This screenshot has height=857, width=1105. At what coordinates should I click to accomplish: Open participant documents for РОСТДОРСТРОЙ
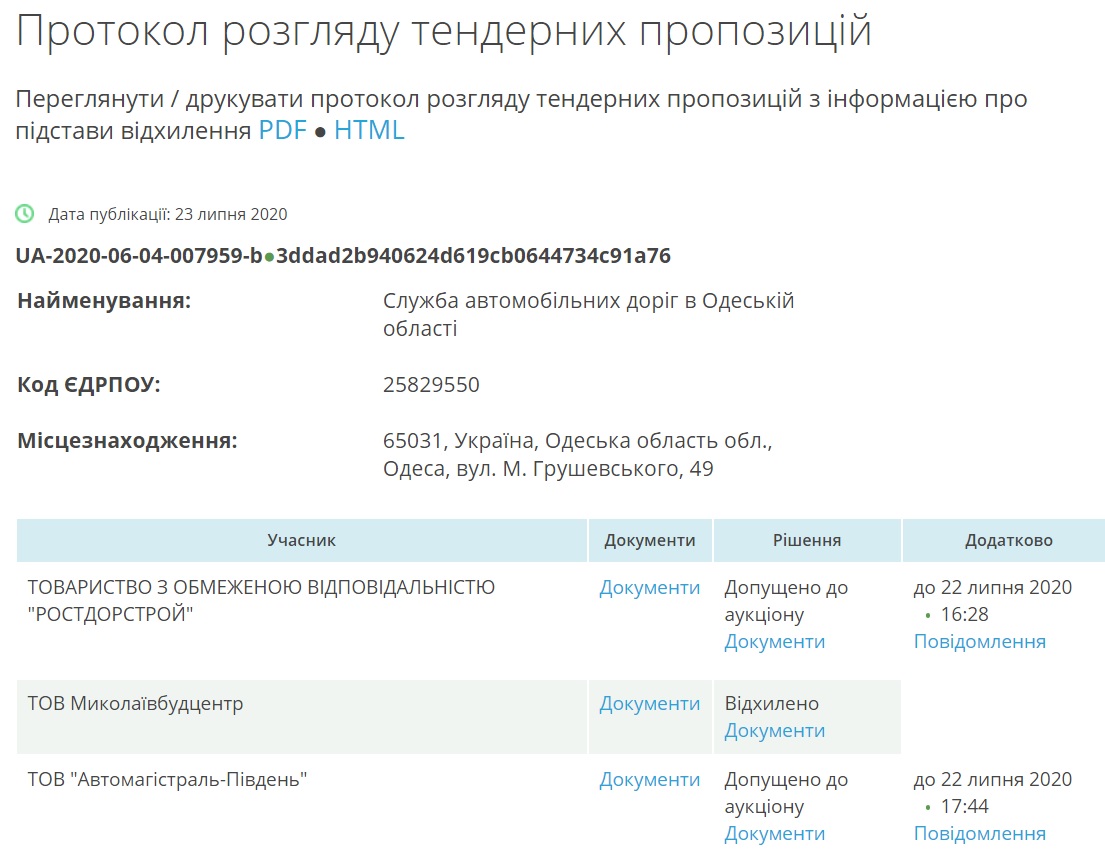(x=649, y=588)
